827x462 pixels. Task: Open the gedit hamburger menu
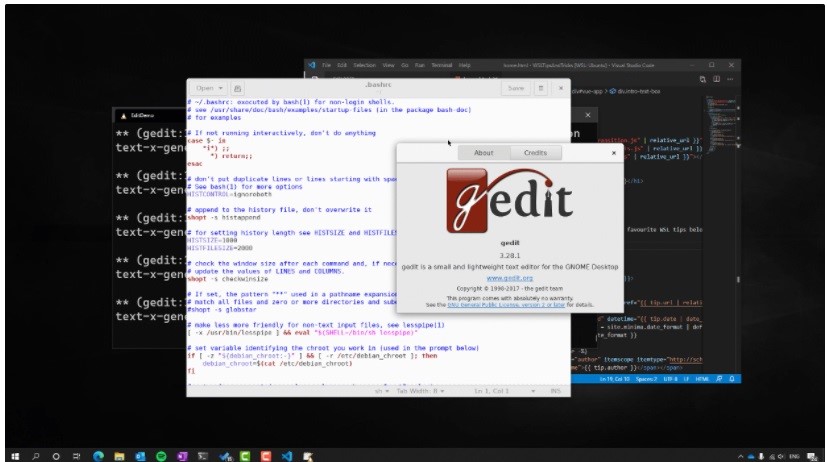coord(540,88)
